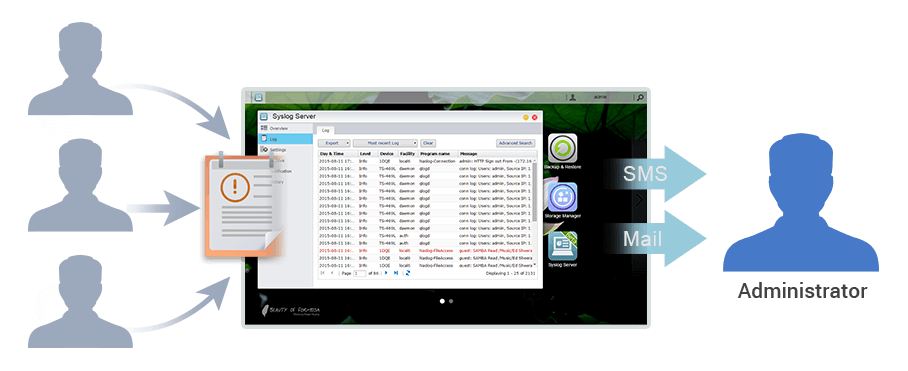
Task: Open the main menu icon in top bar
Action: 258,97
